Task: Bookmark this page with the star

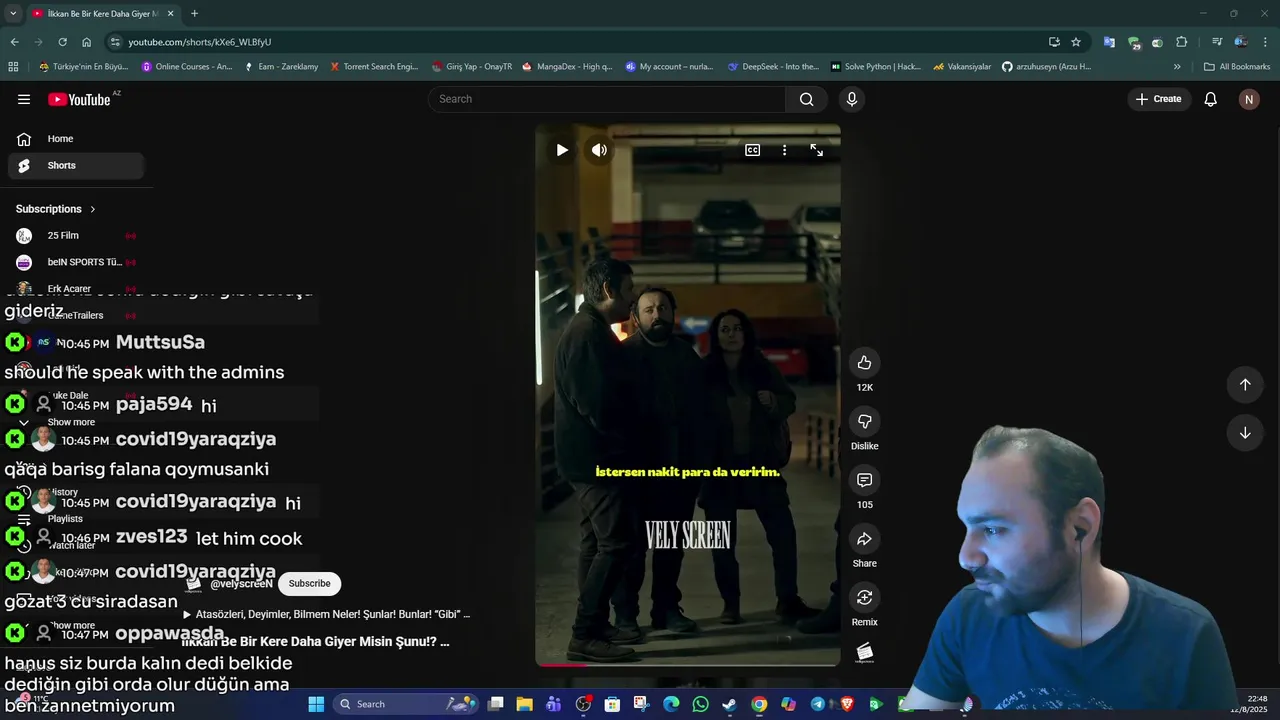Action: click(x=1076, y=42)
